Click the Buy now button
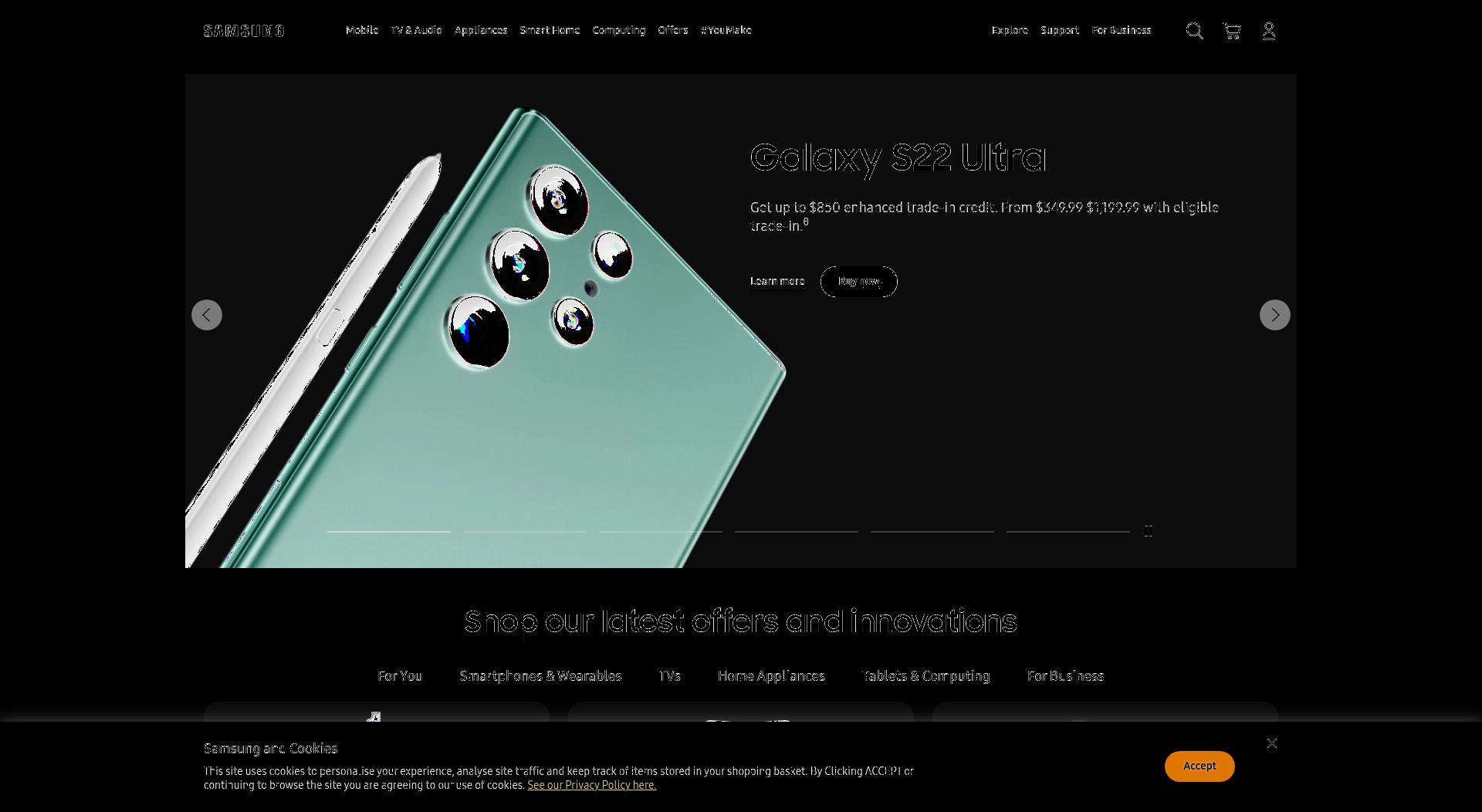 (x=859, y=282)
